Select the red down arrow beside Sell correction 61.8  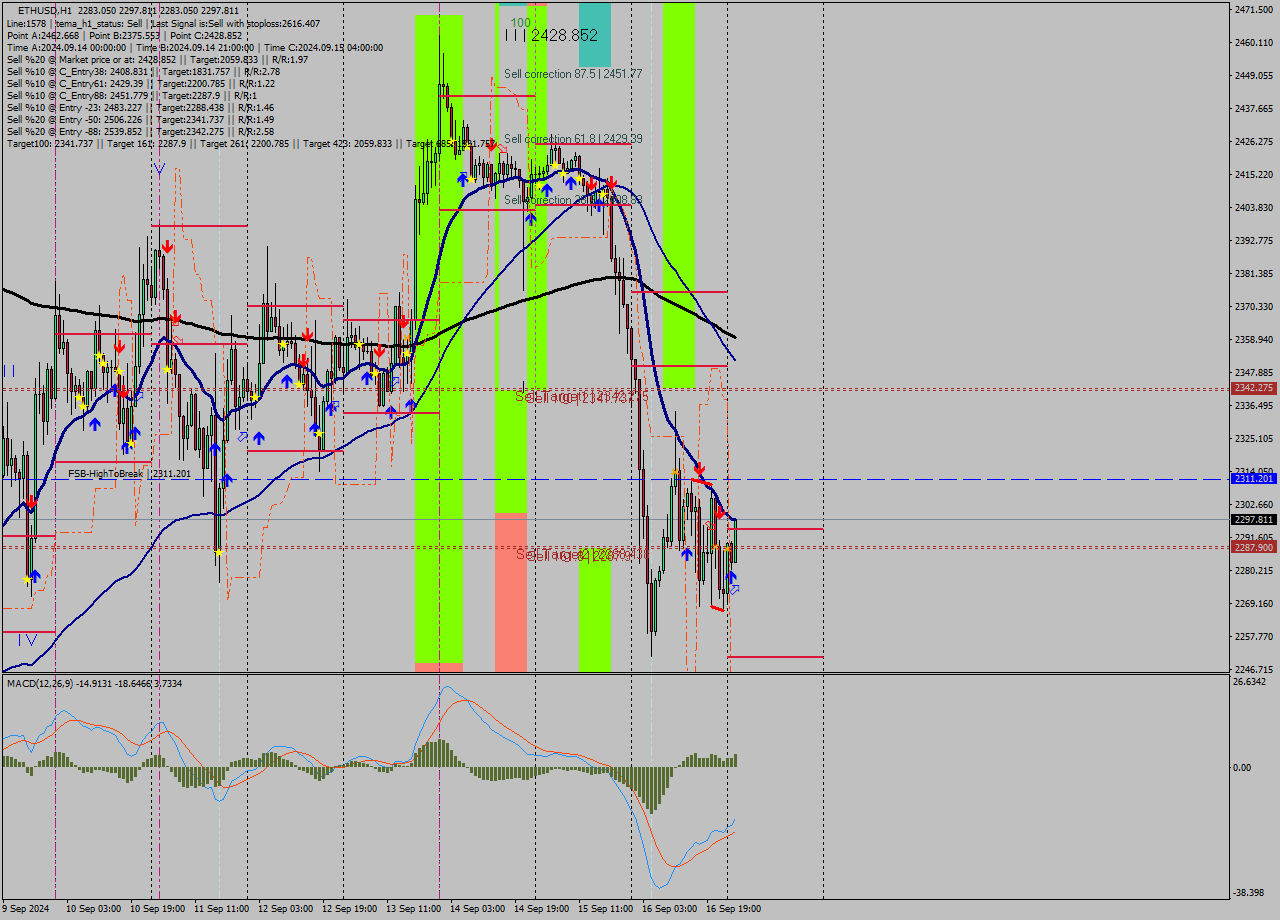tap(491, 145)
